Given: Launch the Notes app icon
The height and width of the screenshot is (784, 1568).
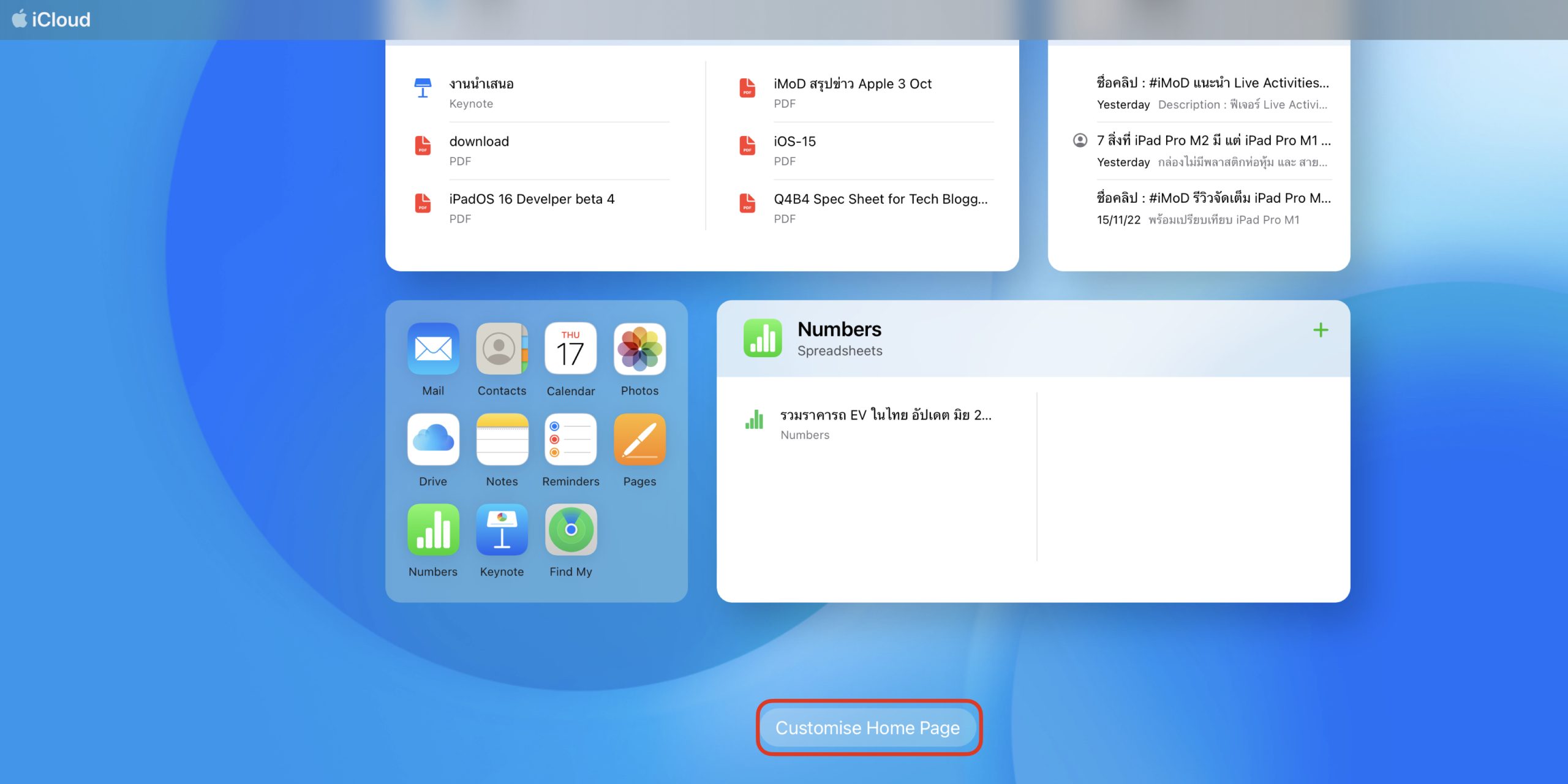Looking at the screenshot, I should click(x=502, y=440).
